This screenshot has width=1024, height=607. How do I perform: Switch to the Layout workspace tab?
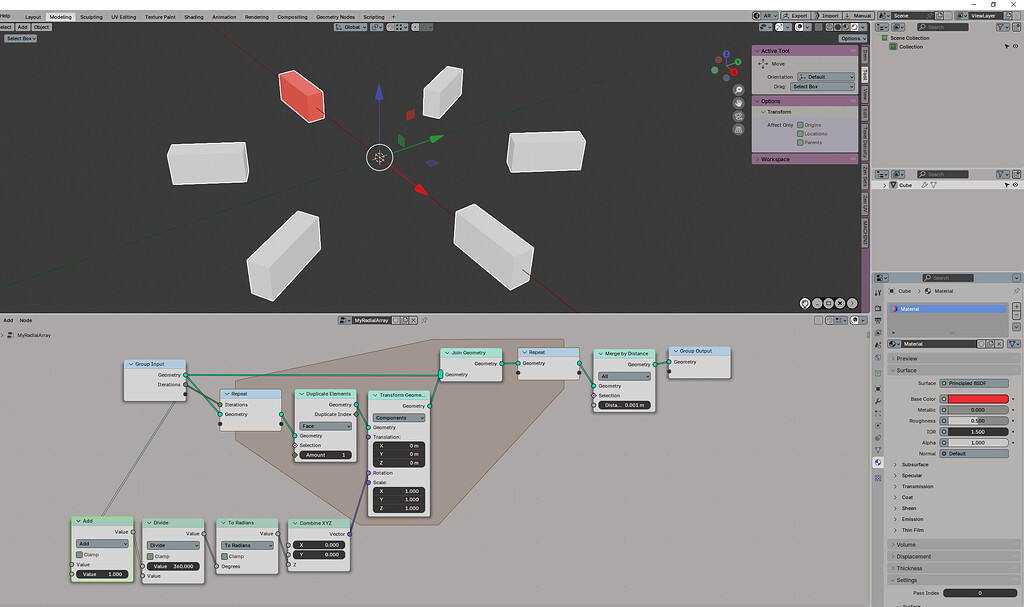[x=33, y=16]
